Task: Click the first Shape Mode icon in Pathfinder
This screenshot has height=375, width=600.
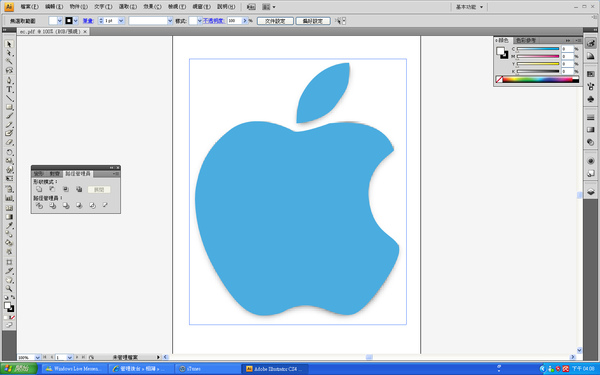Action: [x=39, y=189]
